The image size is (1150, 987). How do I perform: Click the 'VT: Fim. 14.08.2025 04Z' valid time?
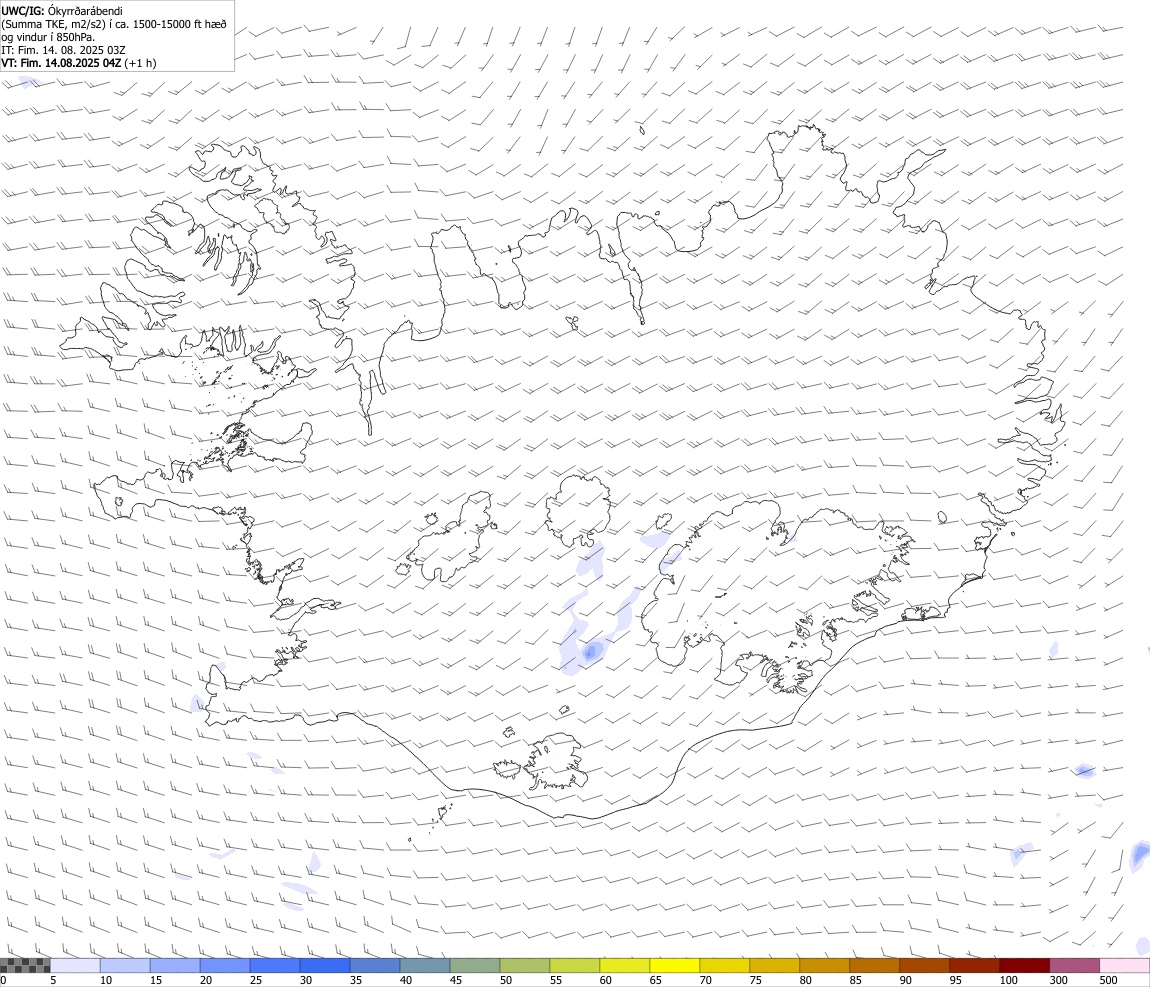61,63
